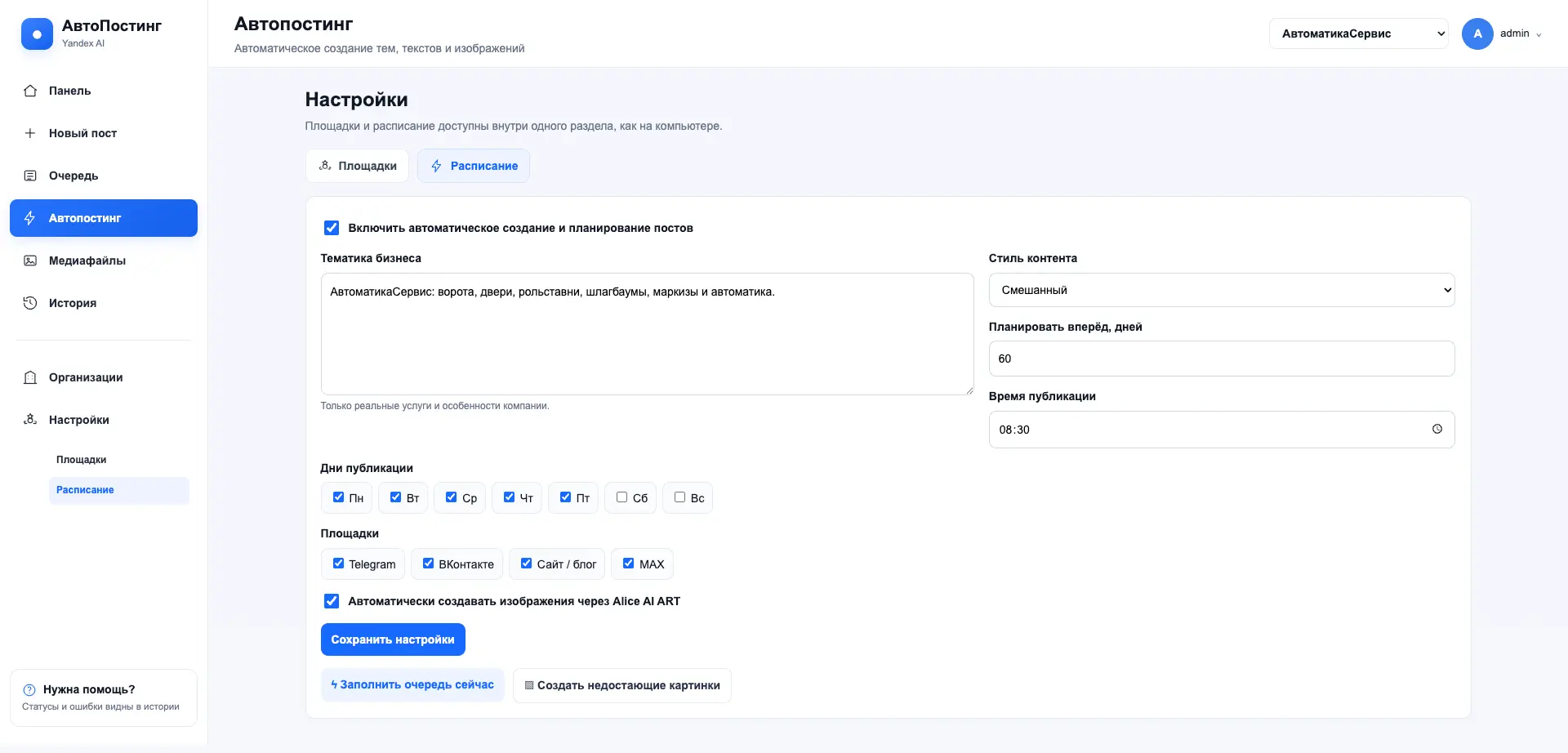Open Очередь in the sidebar

[x=104, y=176]
